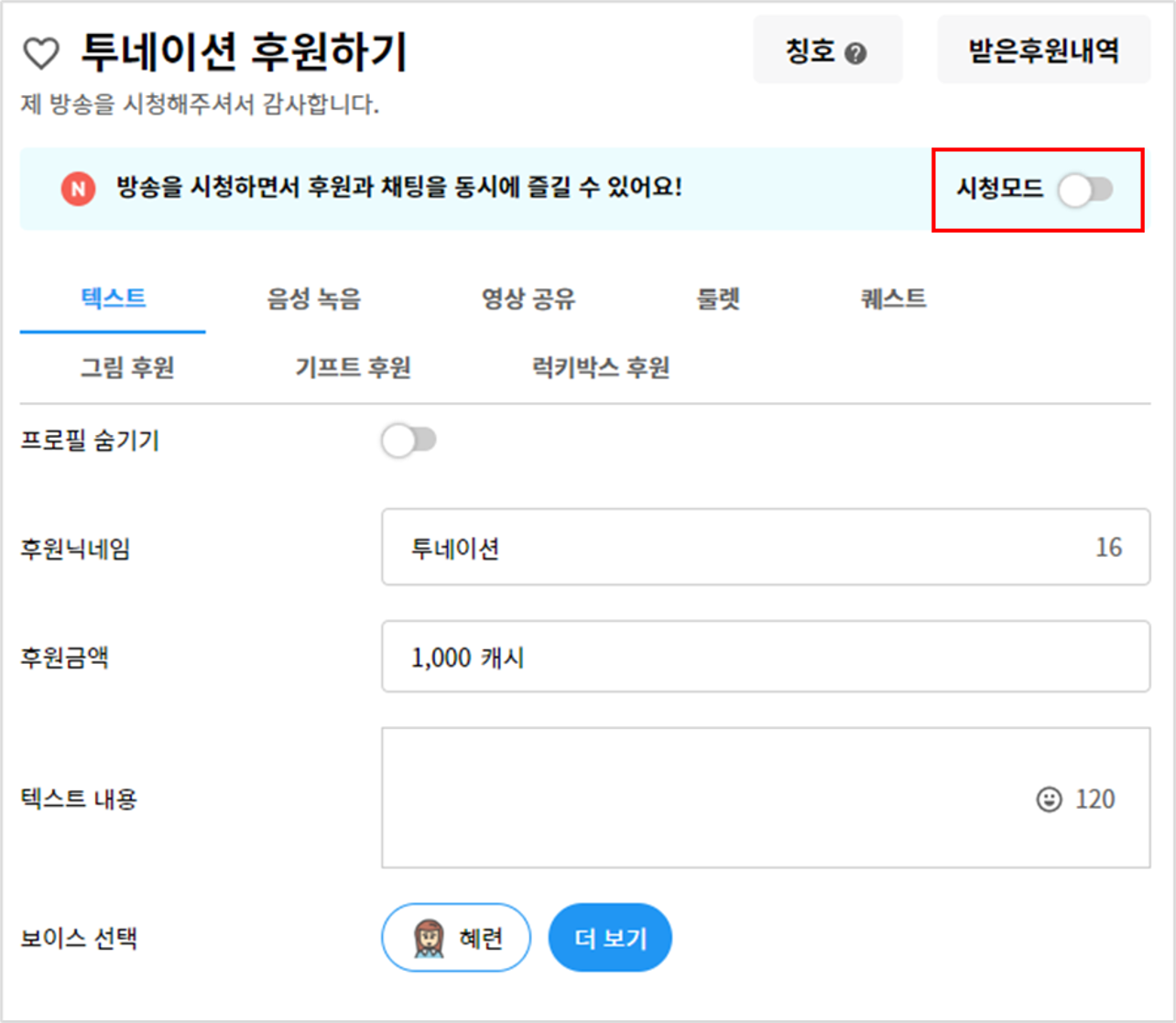Open the 럭키박스 후원 tab
The height and width of the screenshot is (1023, 1176).
coord(601,367)
